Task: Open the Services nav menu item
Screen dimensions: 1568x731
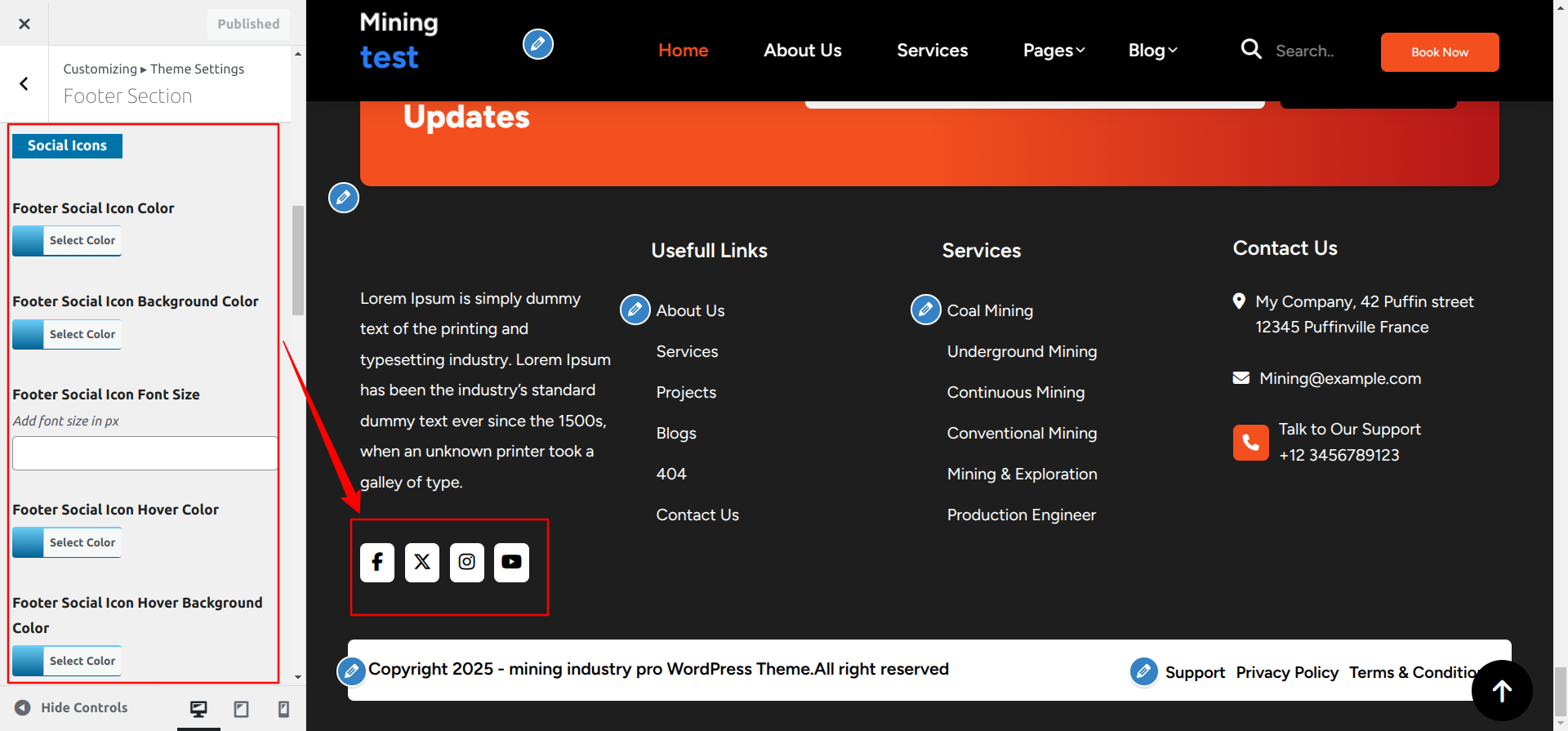Action: (932, 51)
